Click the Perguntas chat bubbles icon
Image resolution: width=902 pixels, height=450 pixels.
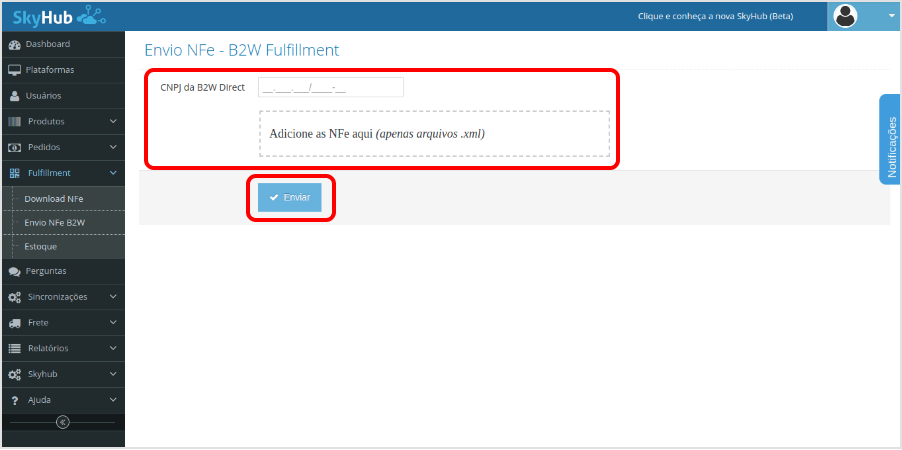[x=15, y=271]
